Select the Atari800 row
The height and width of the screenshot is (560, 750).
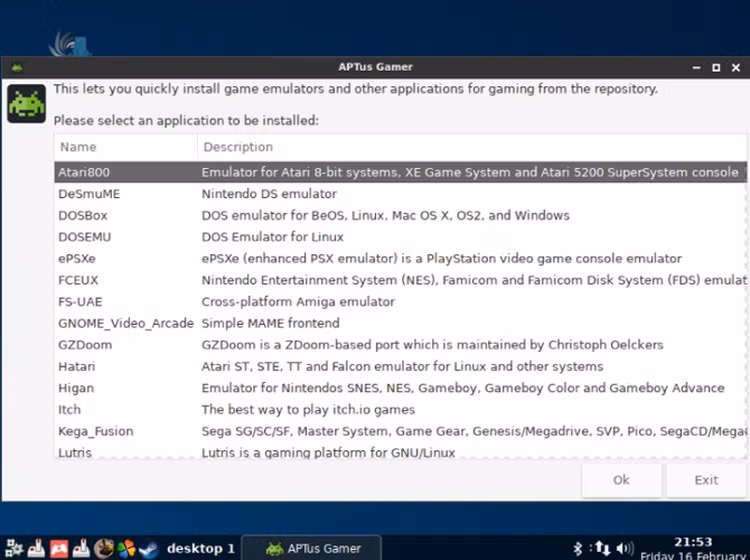click(400, 172)
